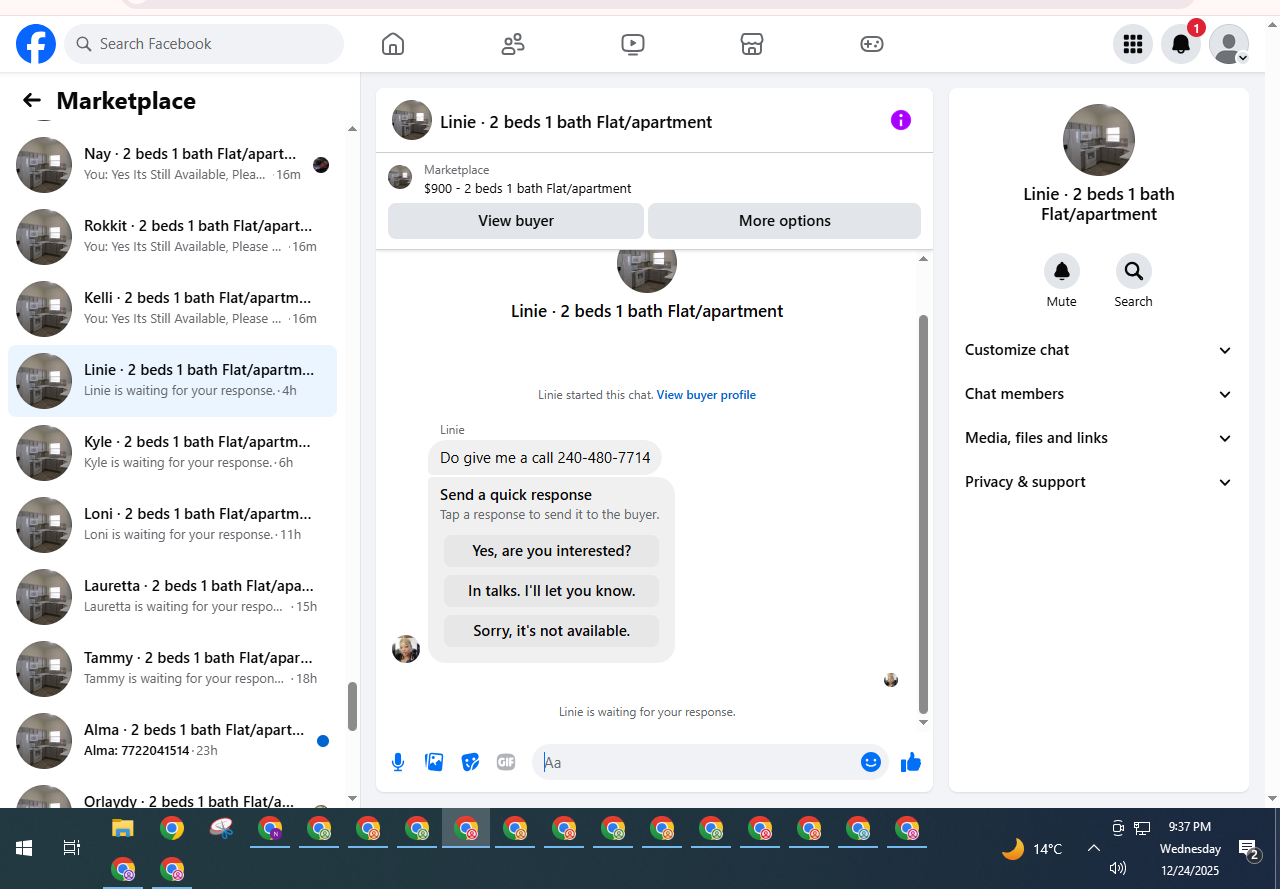The image size is (1280, 889).
Task: Go to the Home feed tab icon
Action: [393, 44]
